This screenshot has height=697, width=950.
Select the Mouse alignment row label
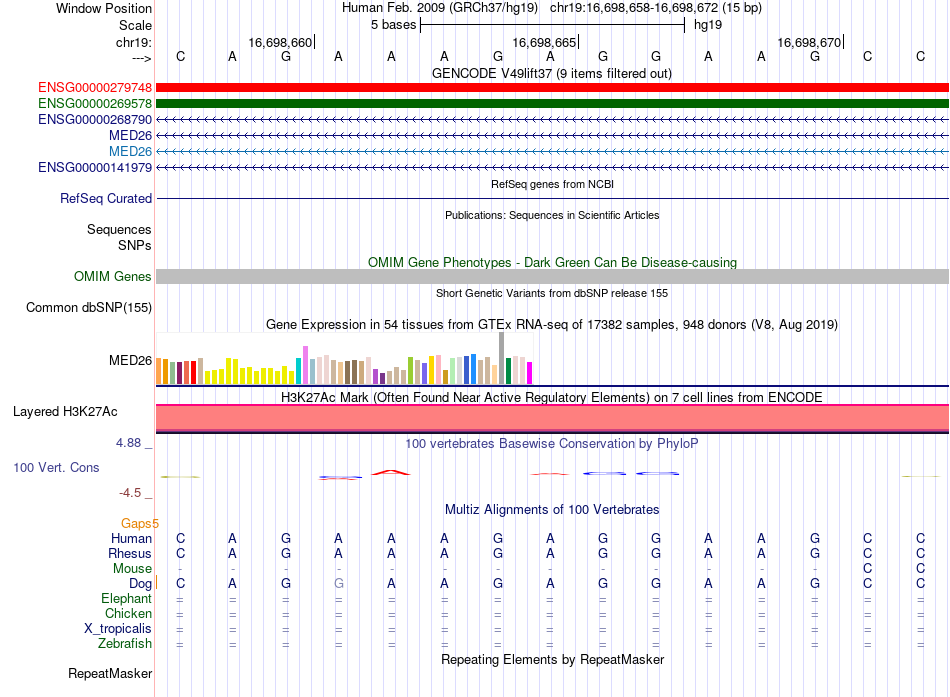[x=132, y=569]
